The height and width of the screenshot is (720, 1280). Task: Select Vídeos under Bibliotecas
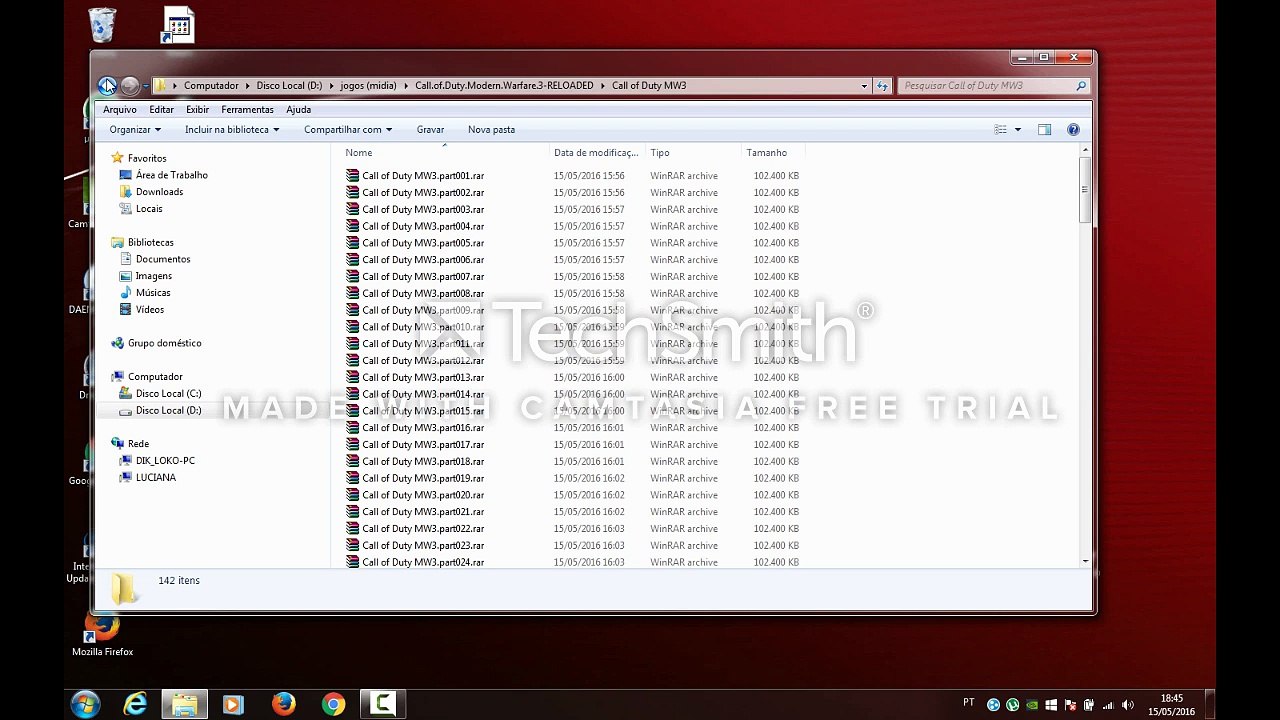150,310
